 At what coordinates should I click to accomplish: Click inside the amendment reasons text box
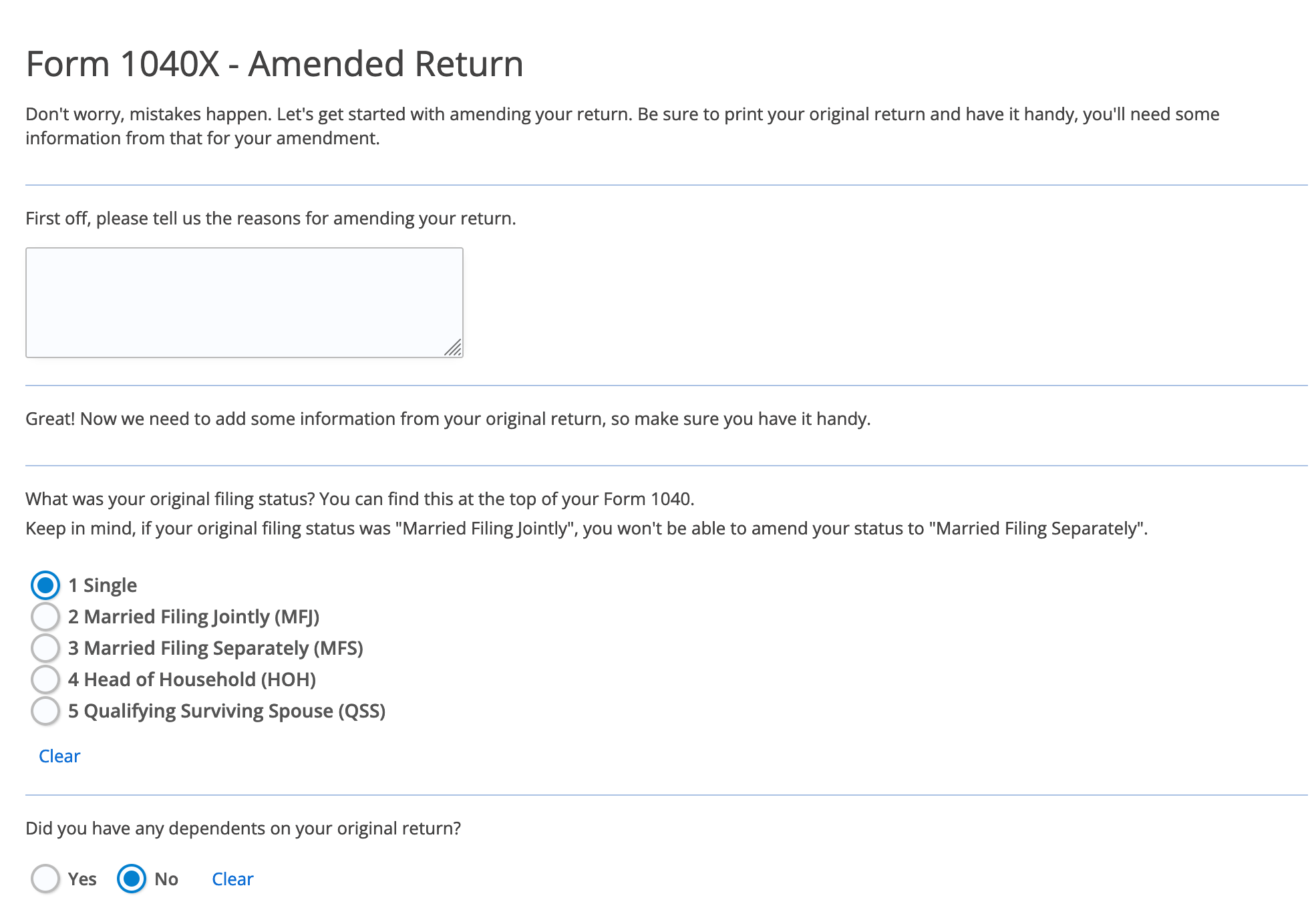(244, 301)
